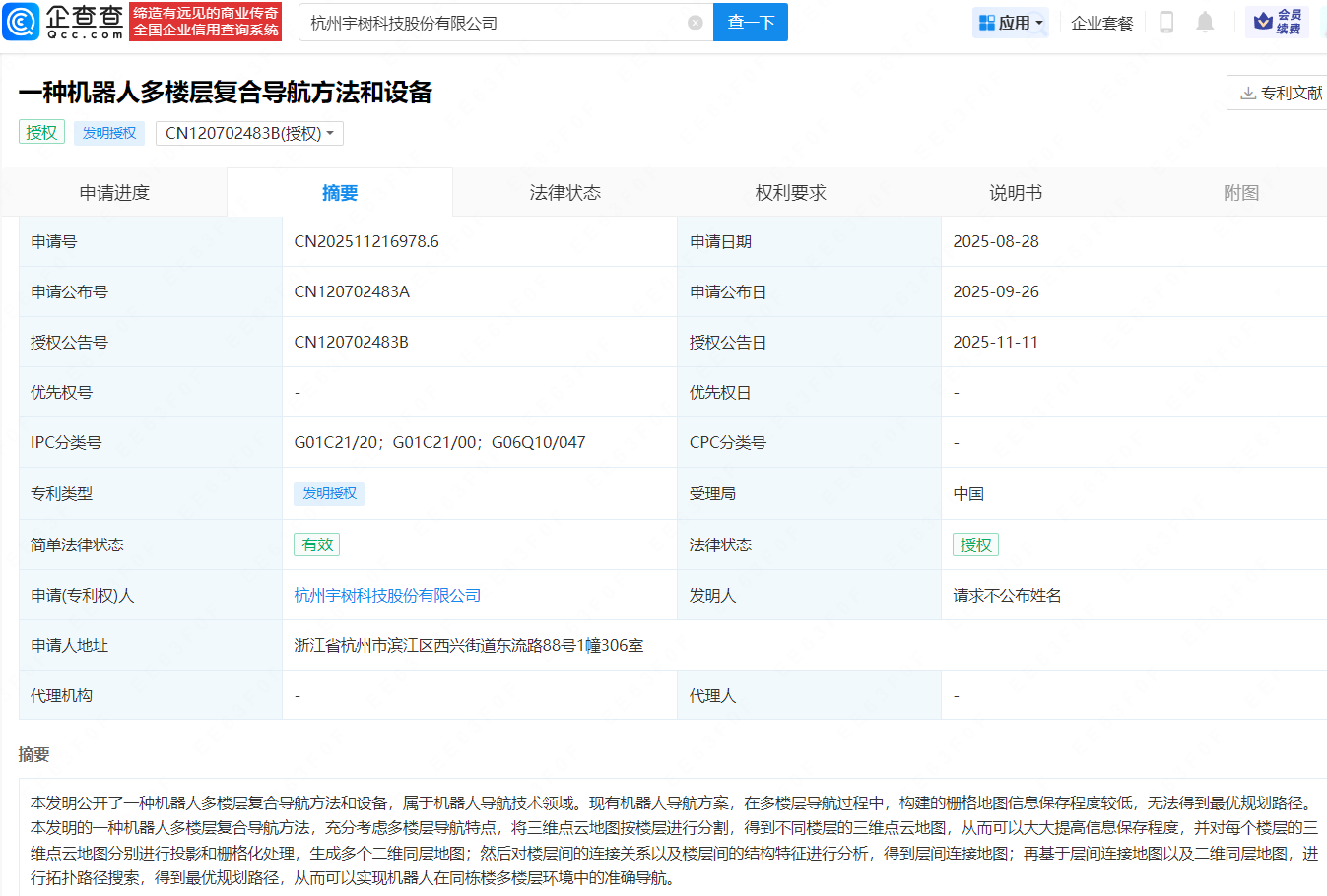Click the member renewal crown icon
This screenshot has width=1327, height=896.
click(1263, 22)
